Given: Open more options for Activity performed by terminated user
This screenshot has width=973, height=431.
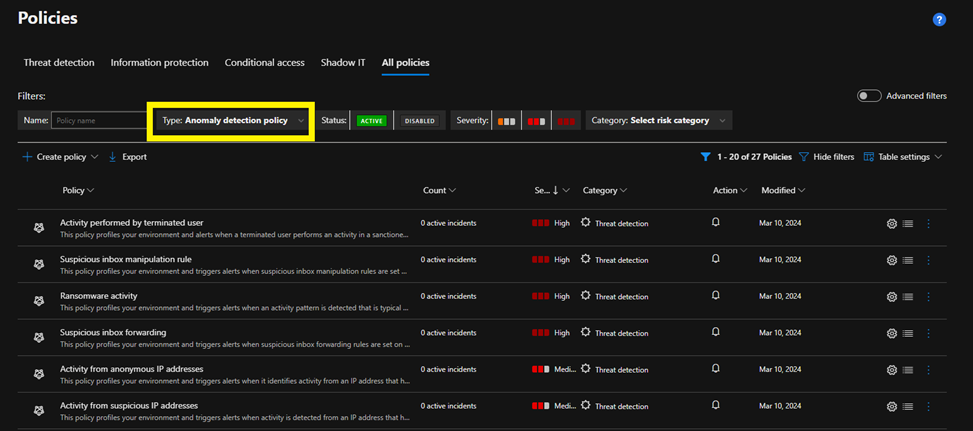Looking at the screenshot, I should [928, 224].
